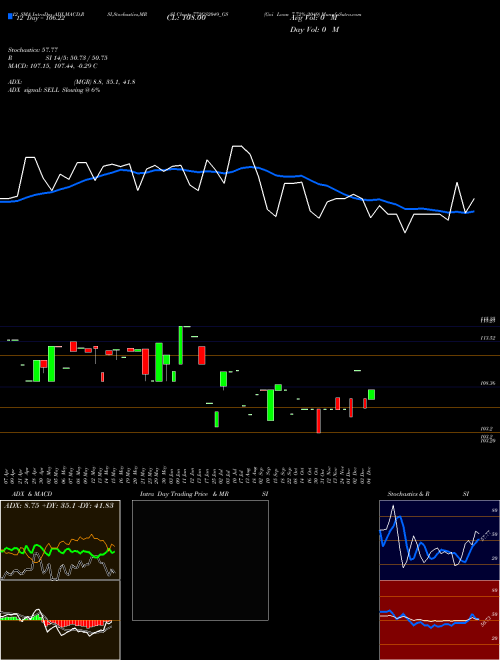
Task: Click the 'Stochastics: 57.77' reading
Action: [x=33, y=50]
